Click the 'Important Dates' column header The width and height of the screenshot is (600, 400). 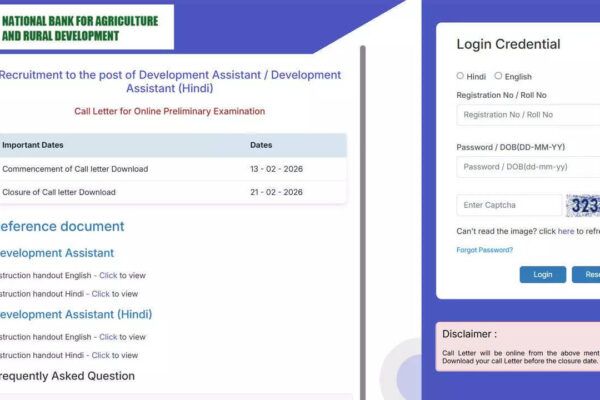[x=33, y=145]
